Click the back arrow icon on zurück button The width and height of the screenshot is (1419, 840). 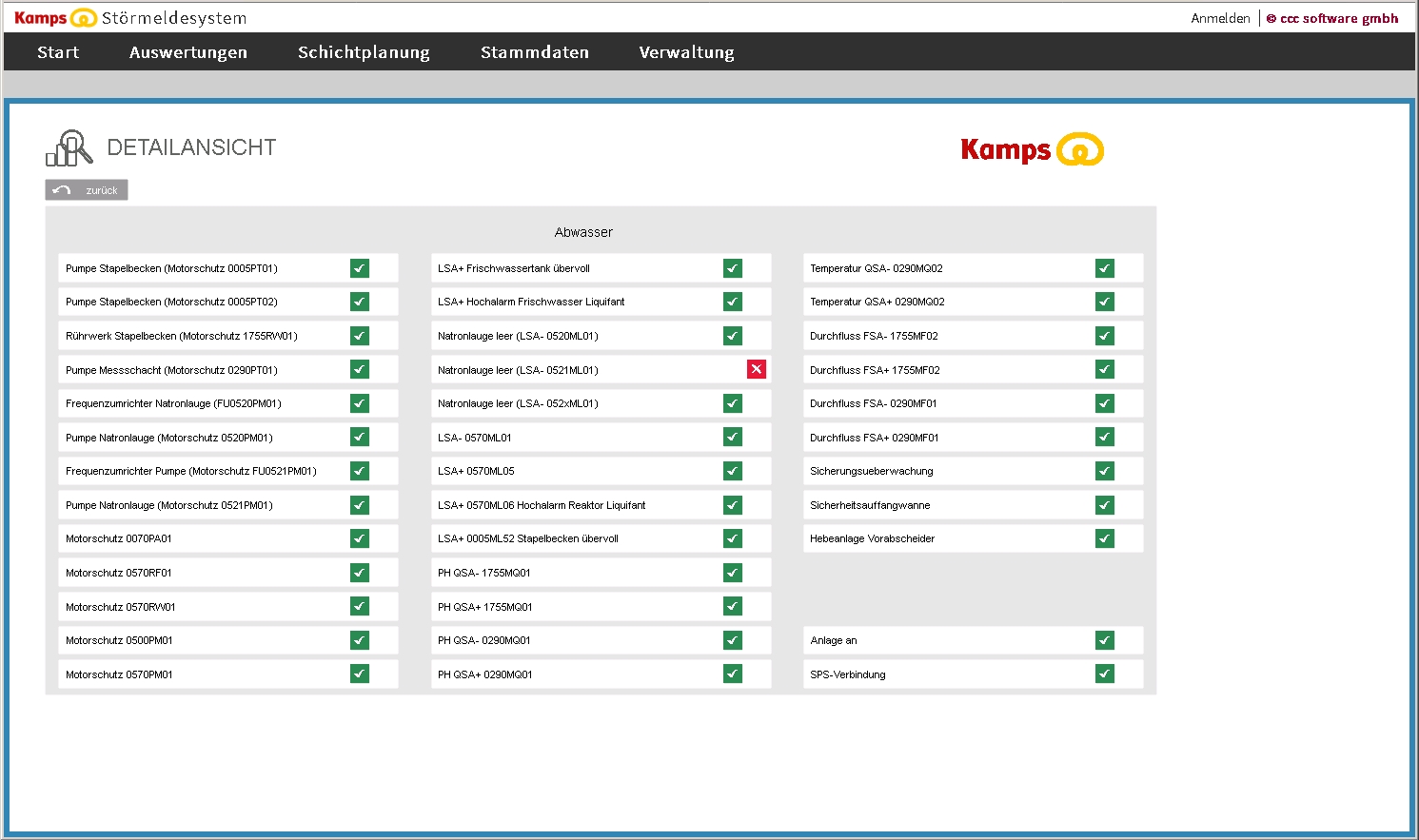point(61,189)
